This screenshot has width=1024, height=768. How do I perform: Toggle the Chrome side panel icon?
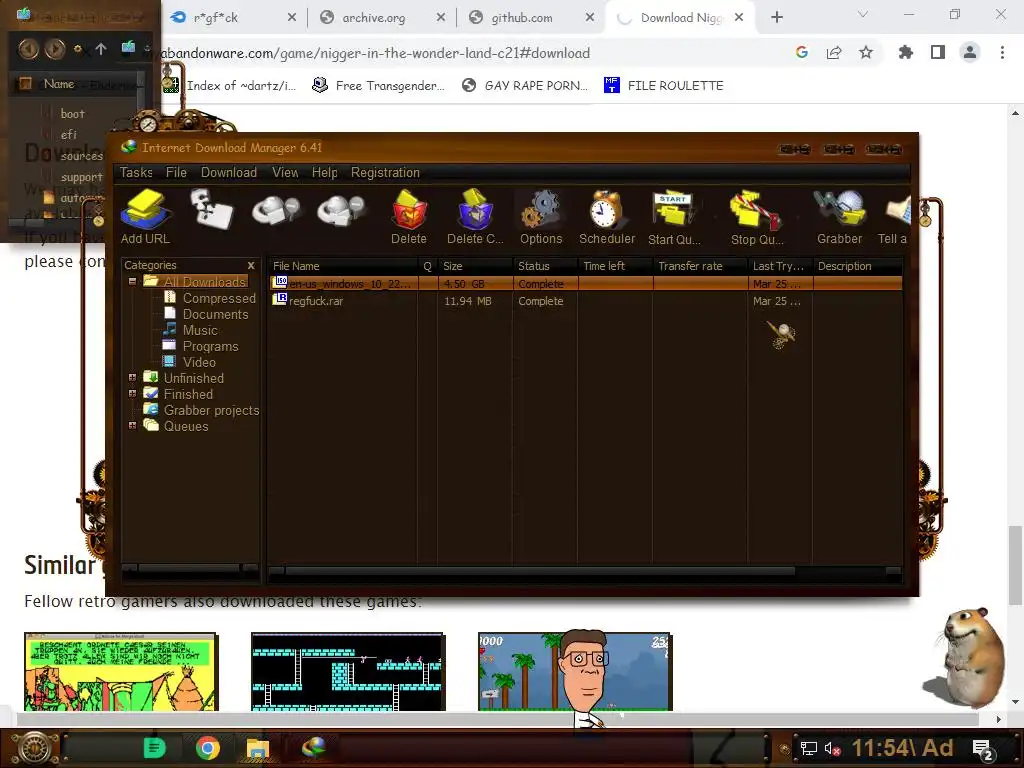click(938, 53)
